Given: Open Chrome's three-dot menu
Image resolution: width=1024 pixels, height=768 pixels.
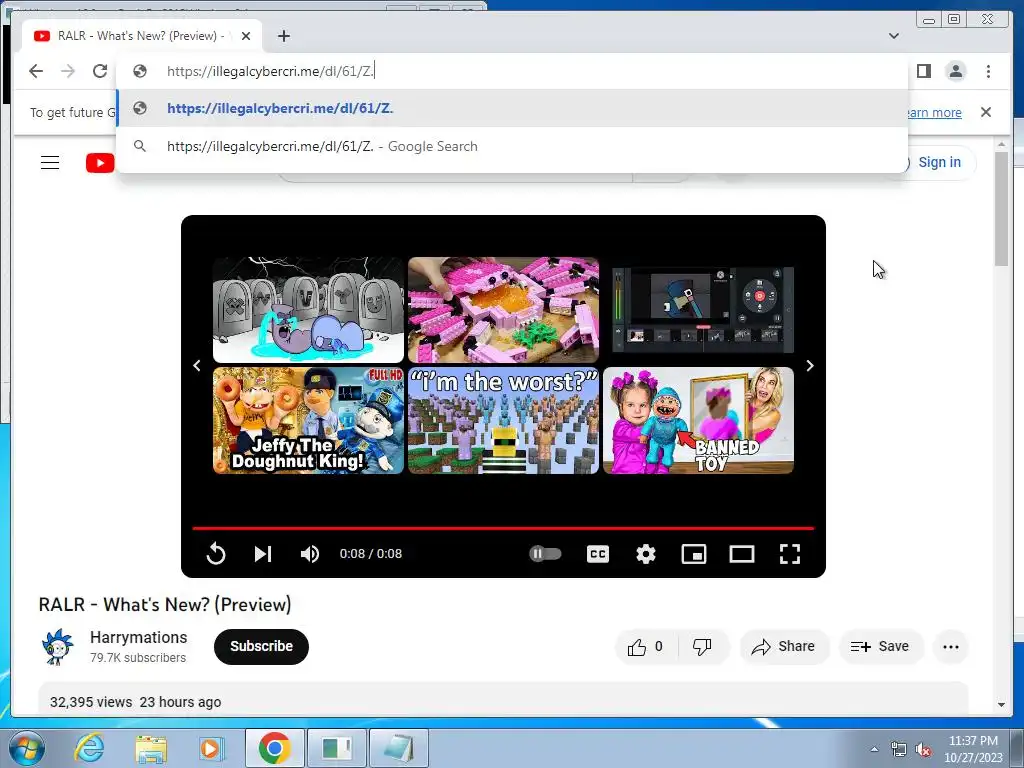Looking at the screenshot, I should [x=988, y=71].
